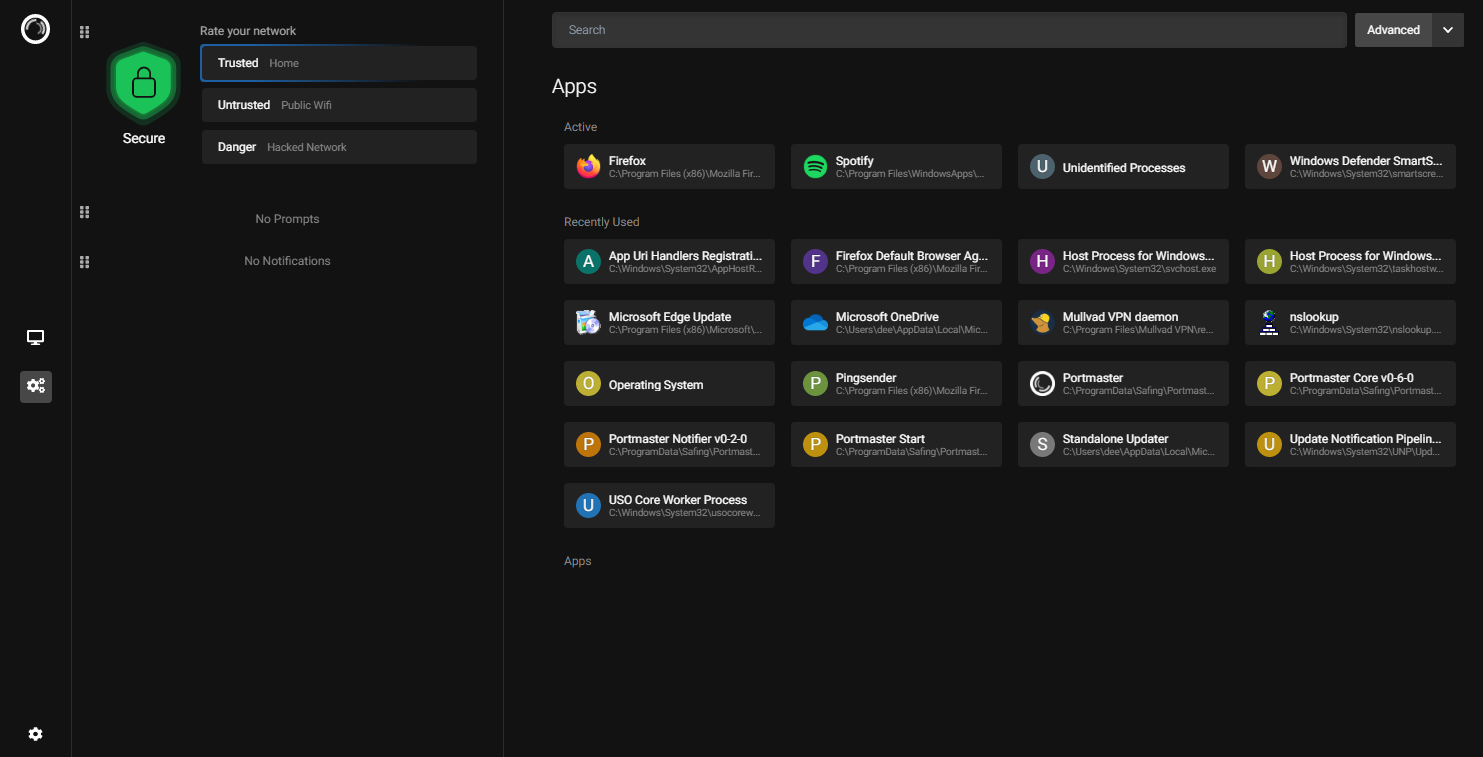Viewport: 1483px width, 757px height.
Task: Click the nslookup System32 path text
Action: click(x=1365, y=330)
